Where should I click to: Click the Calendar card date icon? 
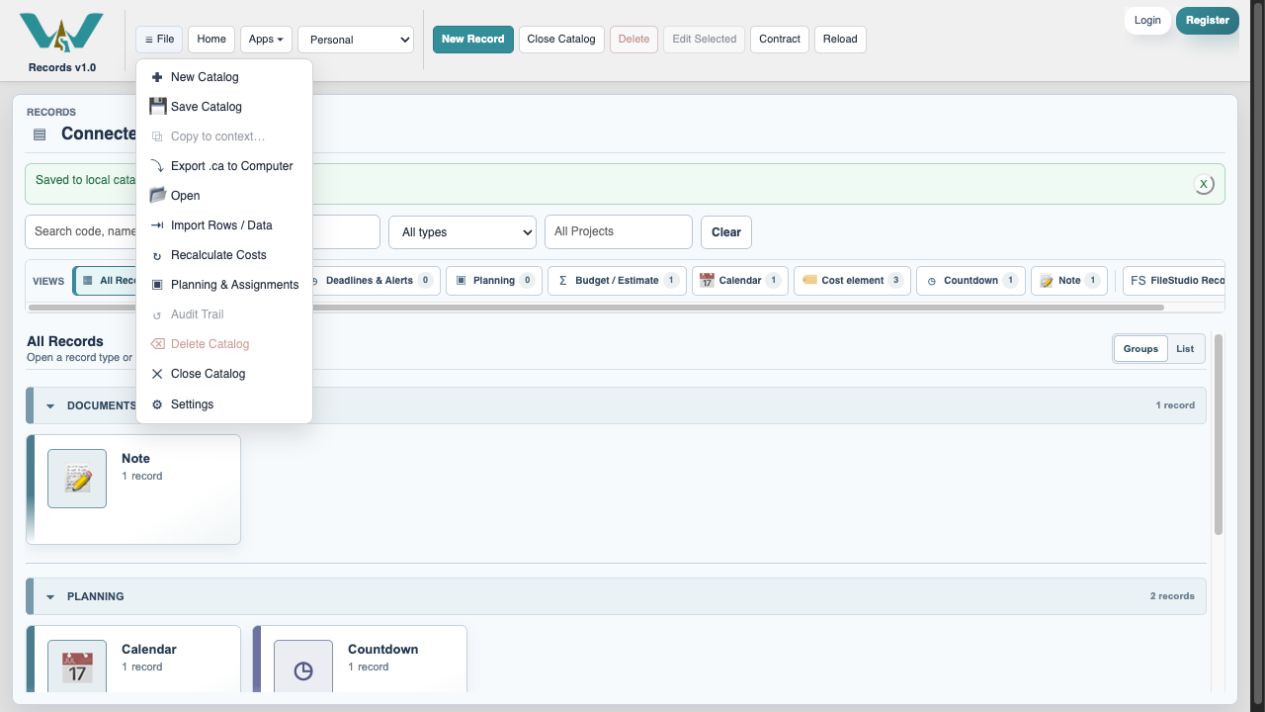(77, 666)
